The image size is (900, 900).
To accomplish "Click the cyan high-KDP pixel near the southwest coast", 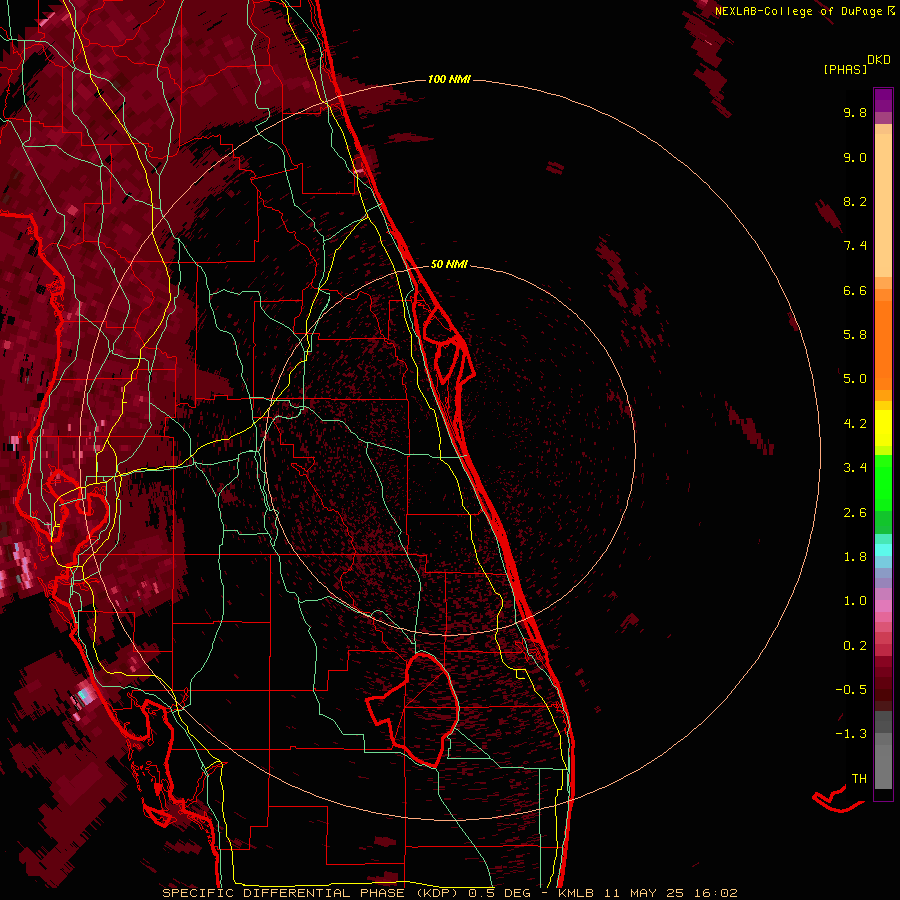I will 84,695.
